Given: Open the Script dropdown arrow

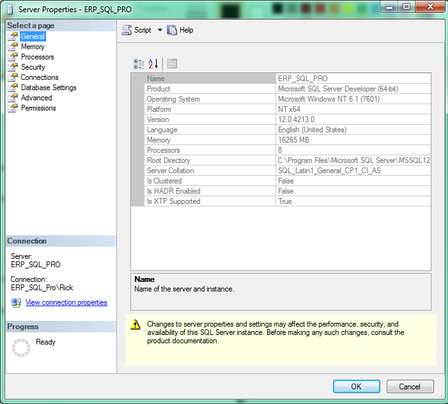Looking at the screenshot, I should click(160, 30).
